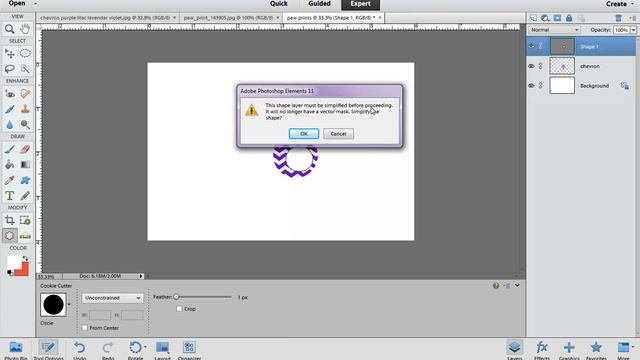This screenshot has height=360, width=640.
Task: Select the Smart Brush tool
Action: [9, 109]
